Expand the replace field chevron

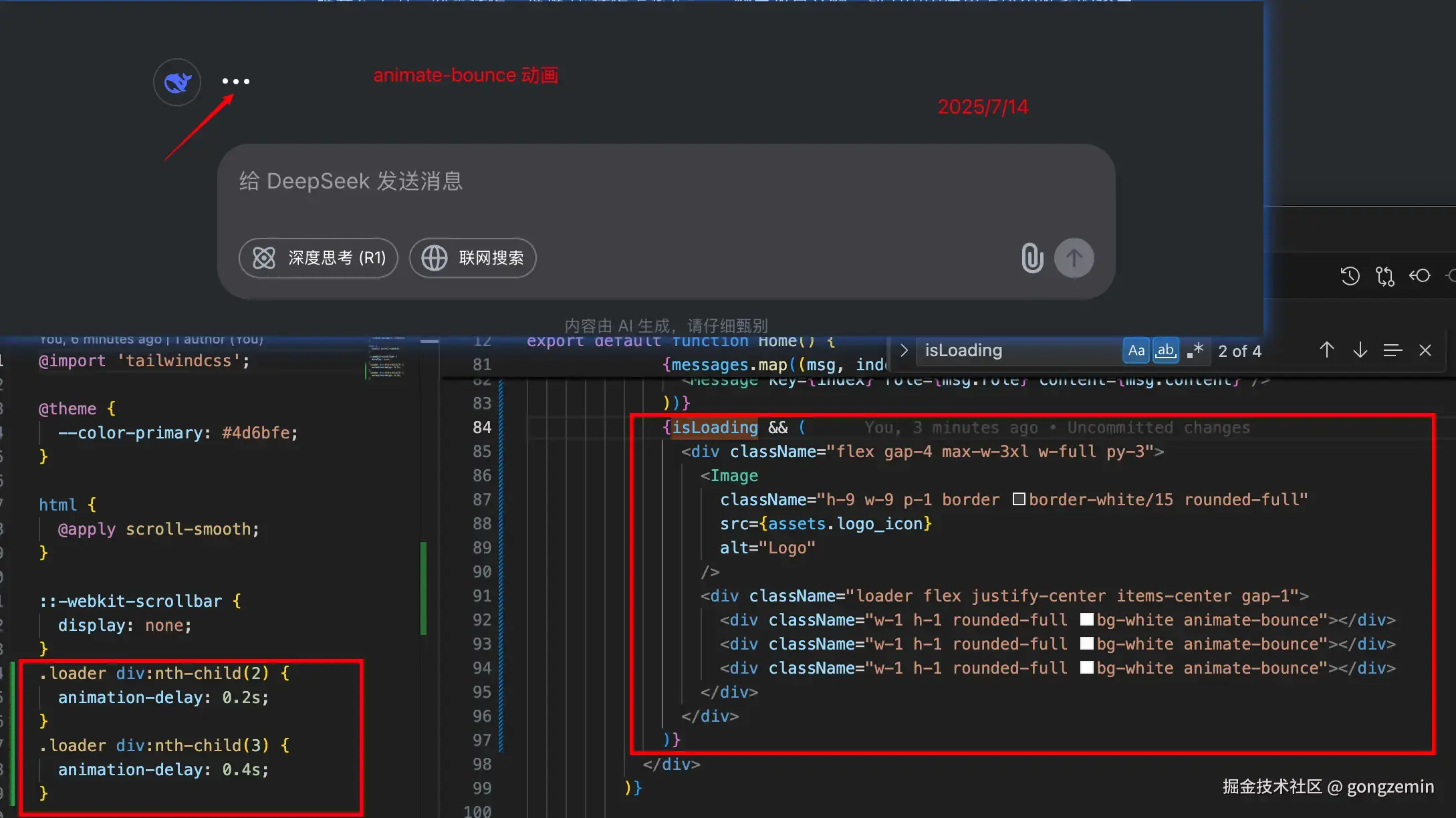[904, 350]
